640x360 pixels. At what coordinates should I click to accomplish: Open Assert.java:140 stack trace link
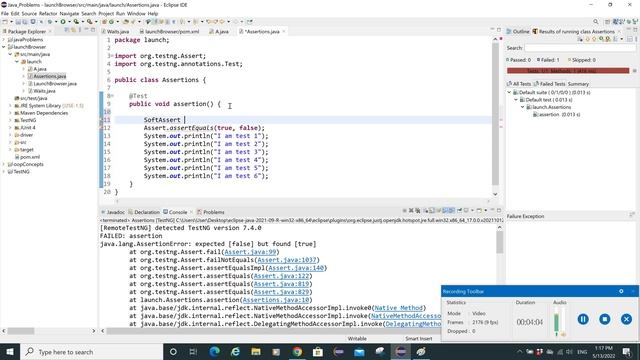(296, 268)
